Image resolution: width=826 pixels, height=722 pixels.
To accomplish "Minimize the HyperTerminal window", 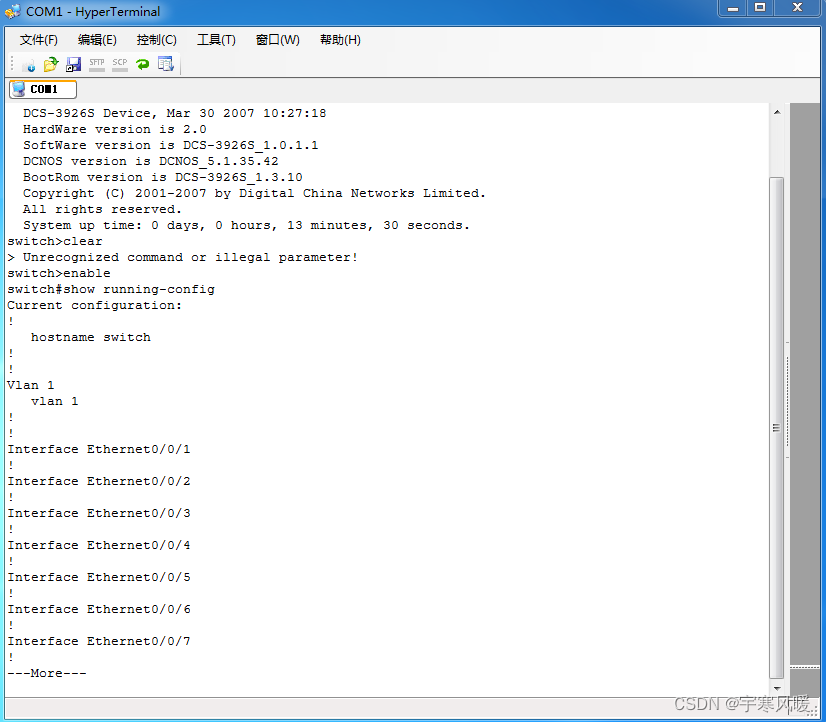I will pyautogui.click(x=733, y=8).
